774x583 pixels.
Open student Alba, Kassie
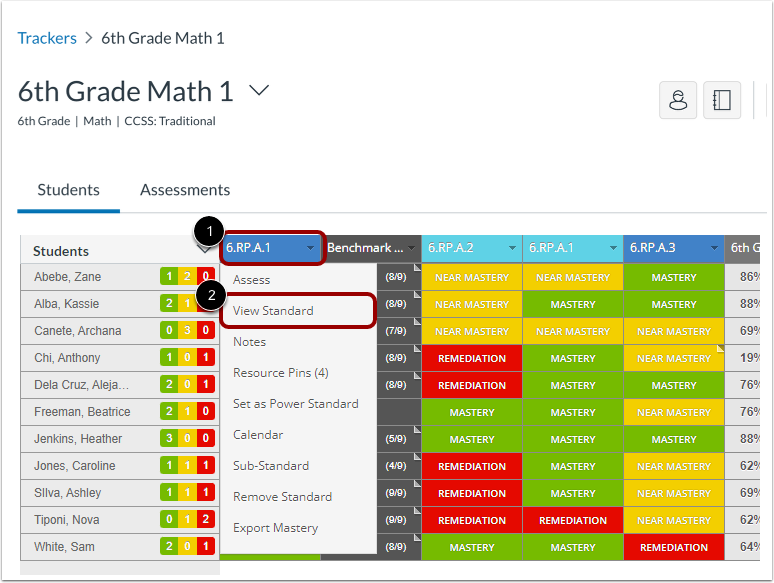[67, 304]
